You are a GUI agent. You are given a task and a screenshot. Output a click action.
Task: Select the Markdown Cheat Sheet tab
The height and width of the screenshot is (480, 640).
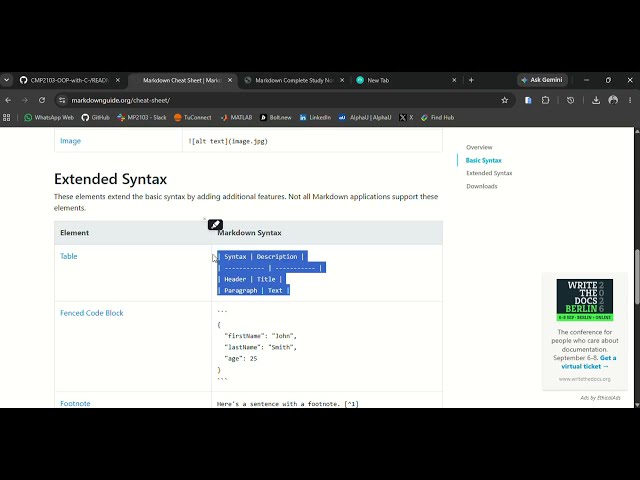coord(182,80)
